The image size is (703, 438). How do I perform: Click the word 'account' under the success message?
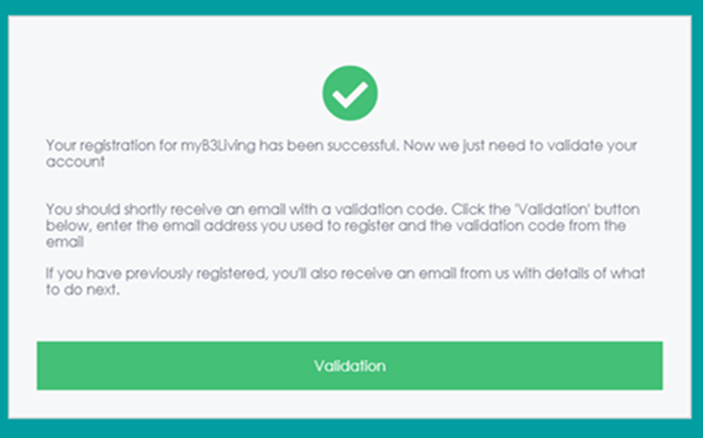point(75,162)
